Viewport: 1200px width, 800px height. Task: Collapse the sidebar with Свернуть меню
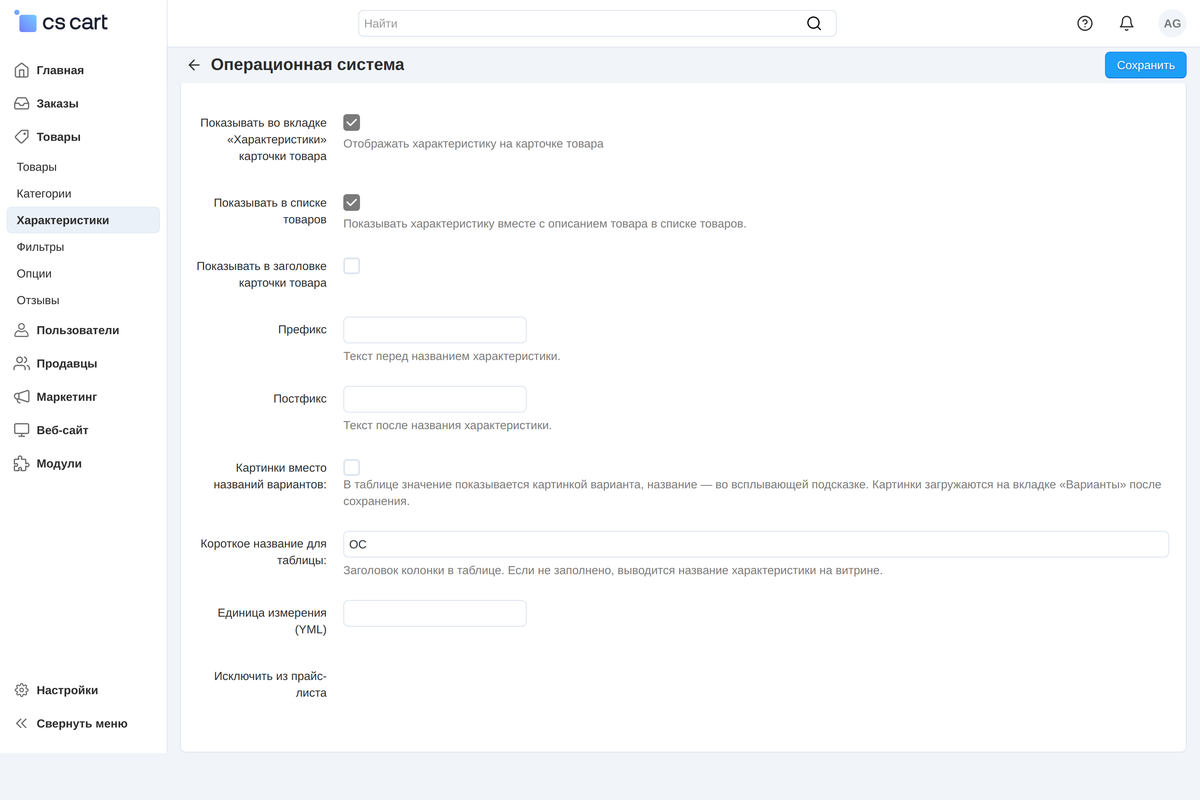point(71,723)
